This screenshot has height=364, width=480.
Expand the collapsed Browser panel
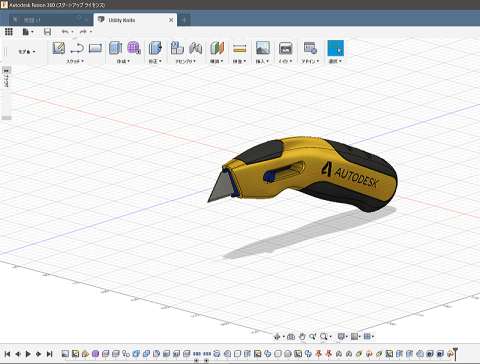point(6,71)
